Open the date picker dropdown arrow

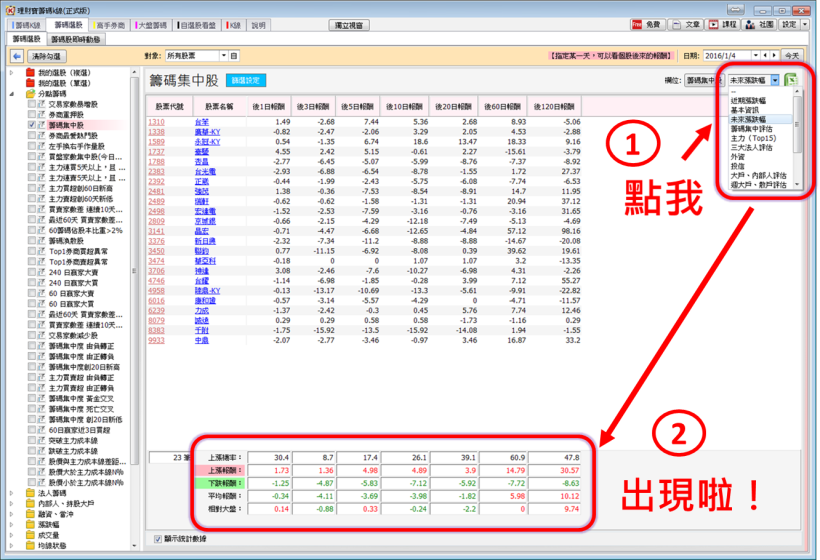point(756,55)
